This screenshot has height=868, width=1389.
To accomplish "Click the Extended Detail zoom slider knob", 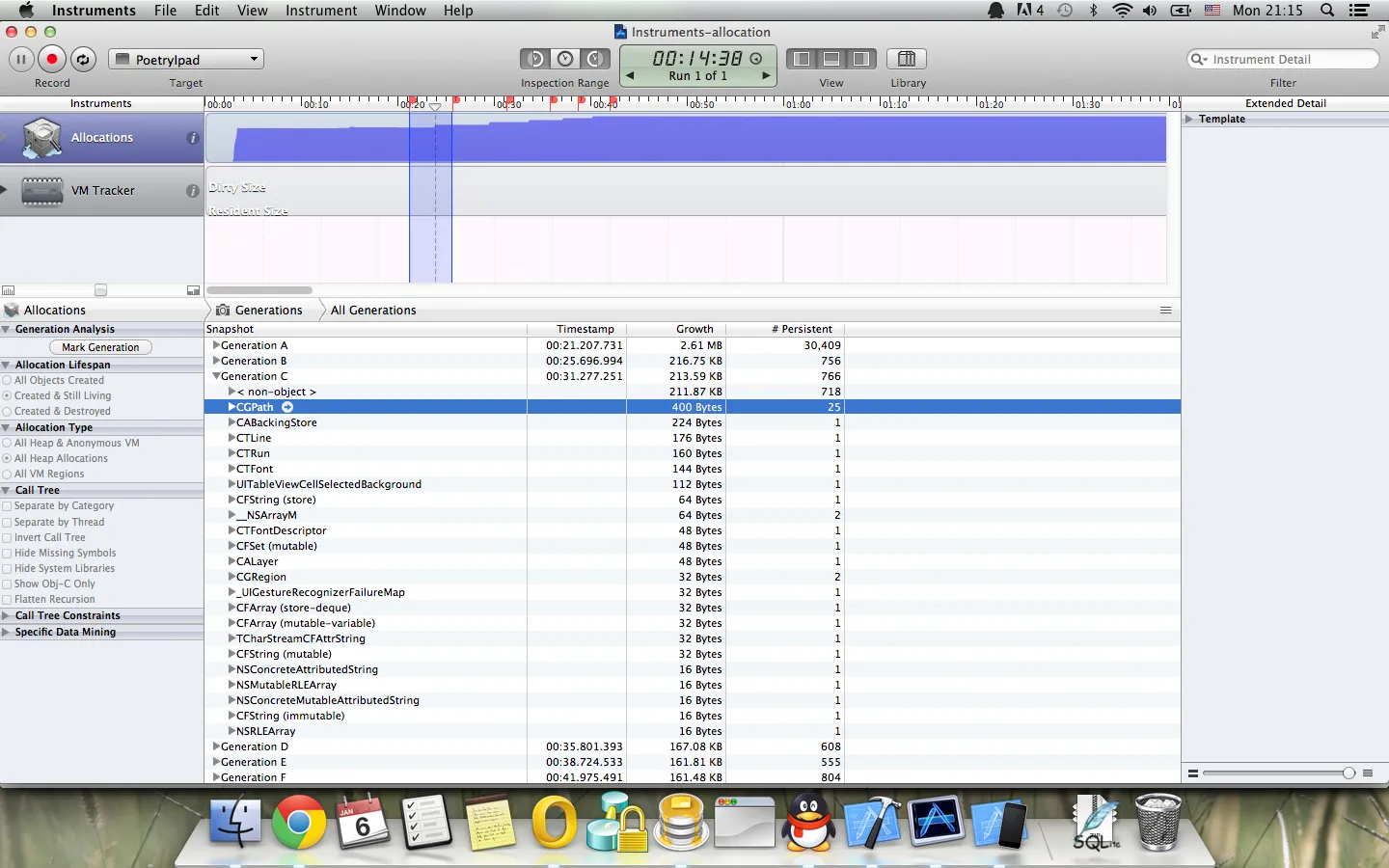I will (1348, 773).
